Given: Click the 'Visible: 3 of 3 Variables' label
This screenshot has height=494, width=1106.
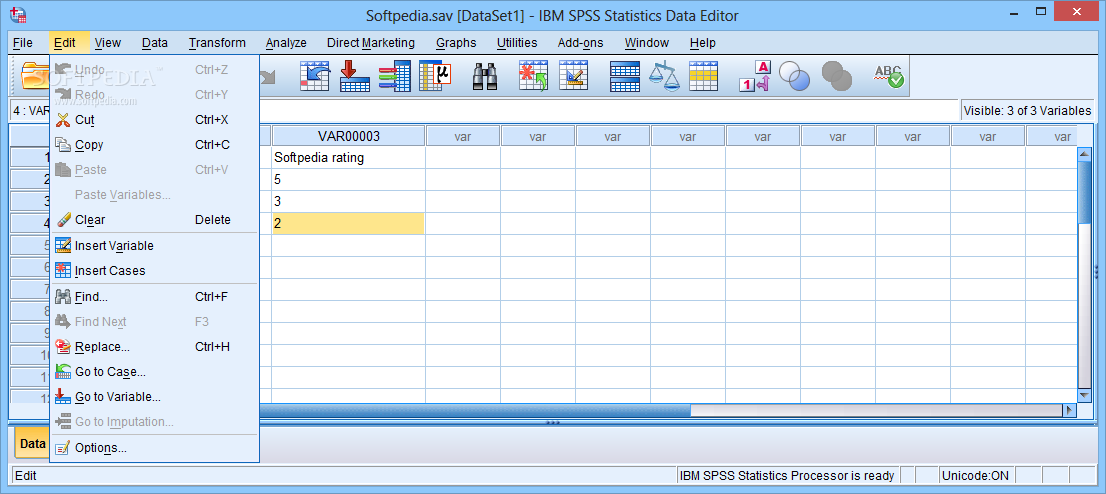Looking at the screenshot, I should click(1027, 111).
